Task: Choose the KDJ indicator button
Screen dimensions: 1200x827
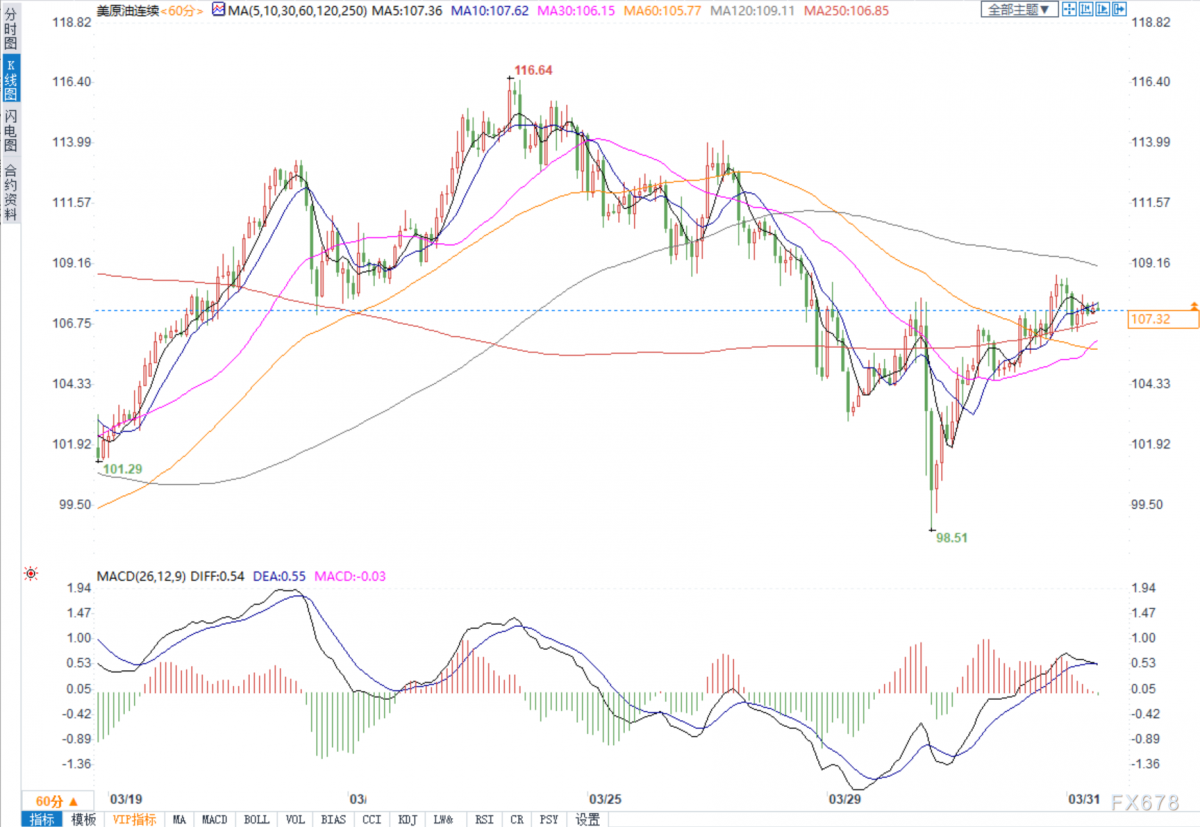Action: [408, 819]
